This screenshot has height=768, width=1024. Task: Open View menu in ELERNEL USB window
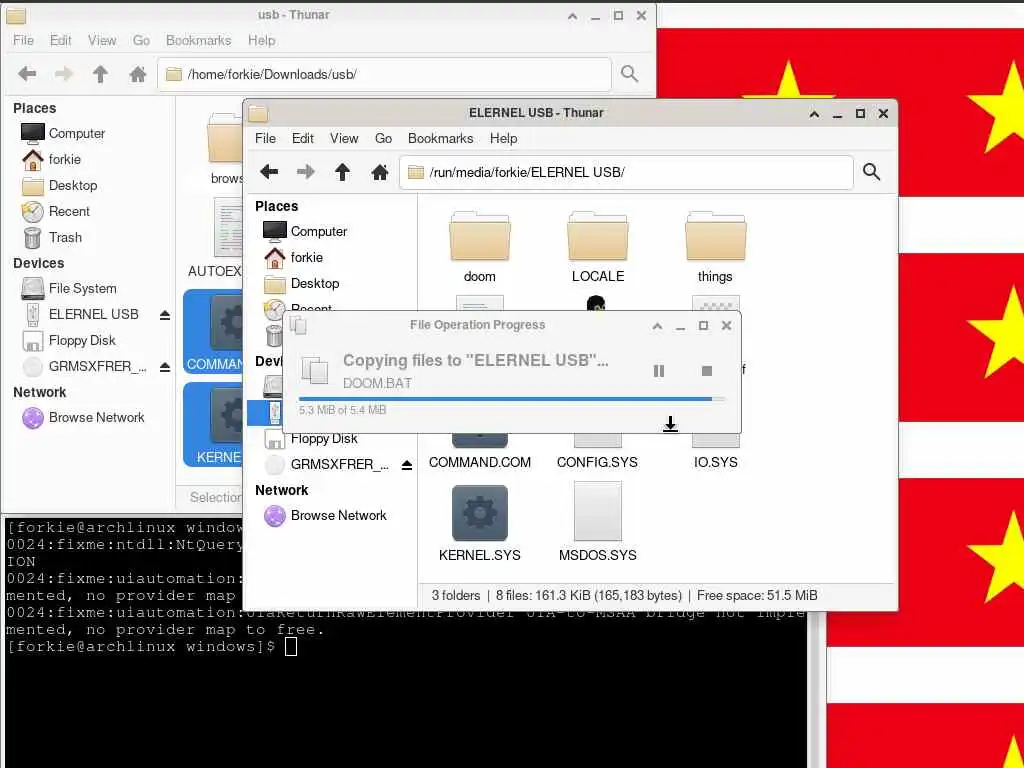[x=344, y=138]
